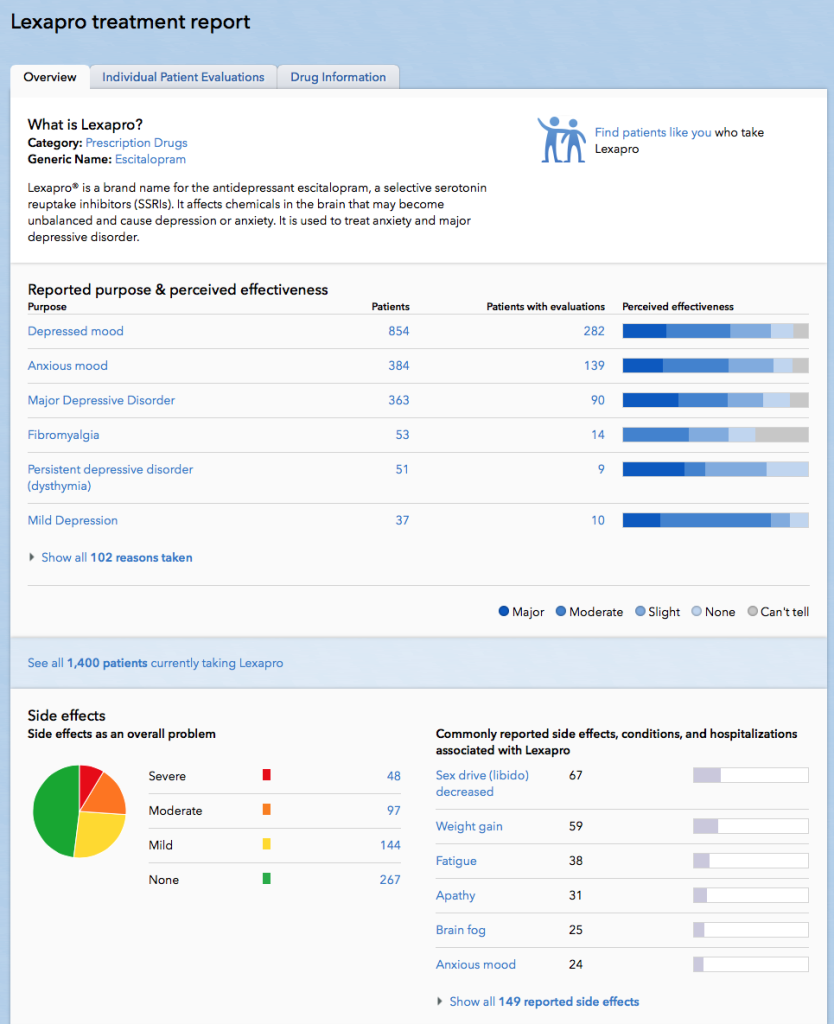Click the yellow Mild swatch
834x1024 pixels.
266,844
